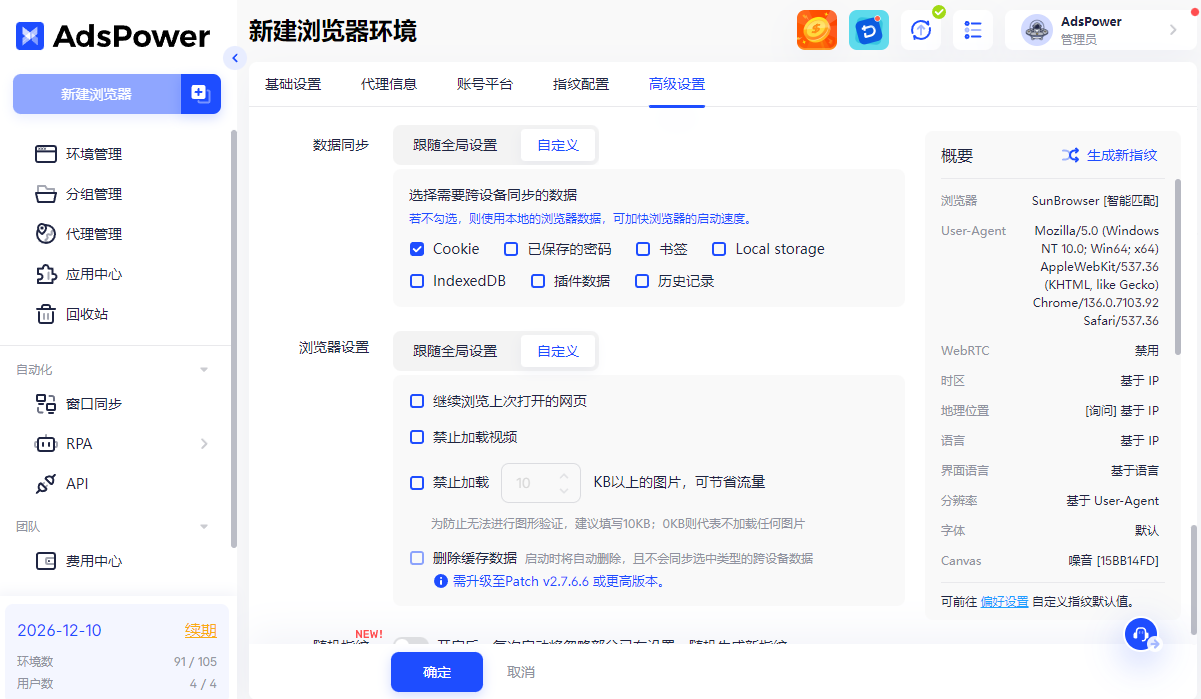The image size is (1201, 699).
Task: Collapse the 自动化 section
Action: click(x=204, y=370)
